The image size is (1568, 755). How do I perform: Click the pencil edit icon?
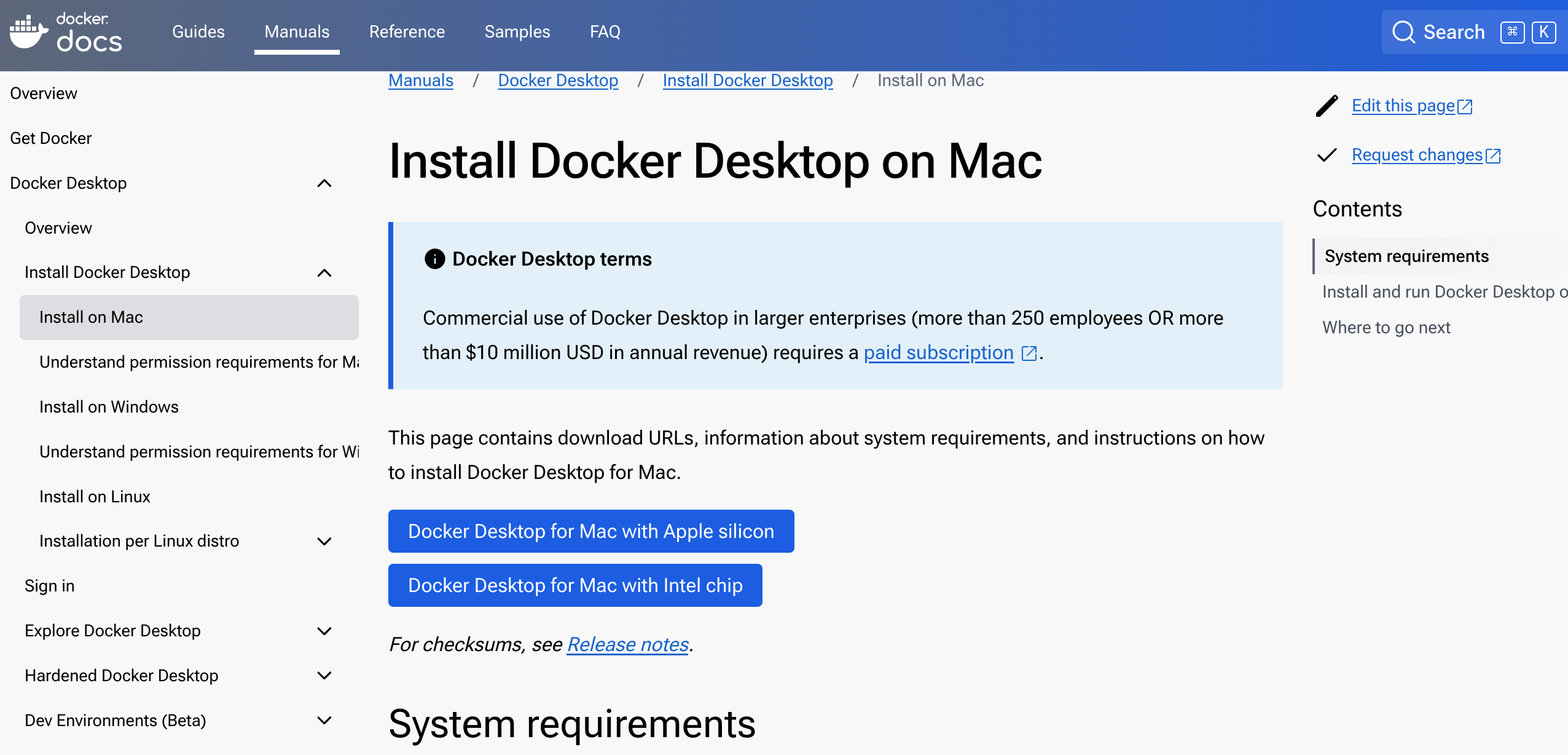[1327, 106]
